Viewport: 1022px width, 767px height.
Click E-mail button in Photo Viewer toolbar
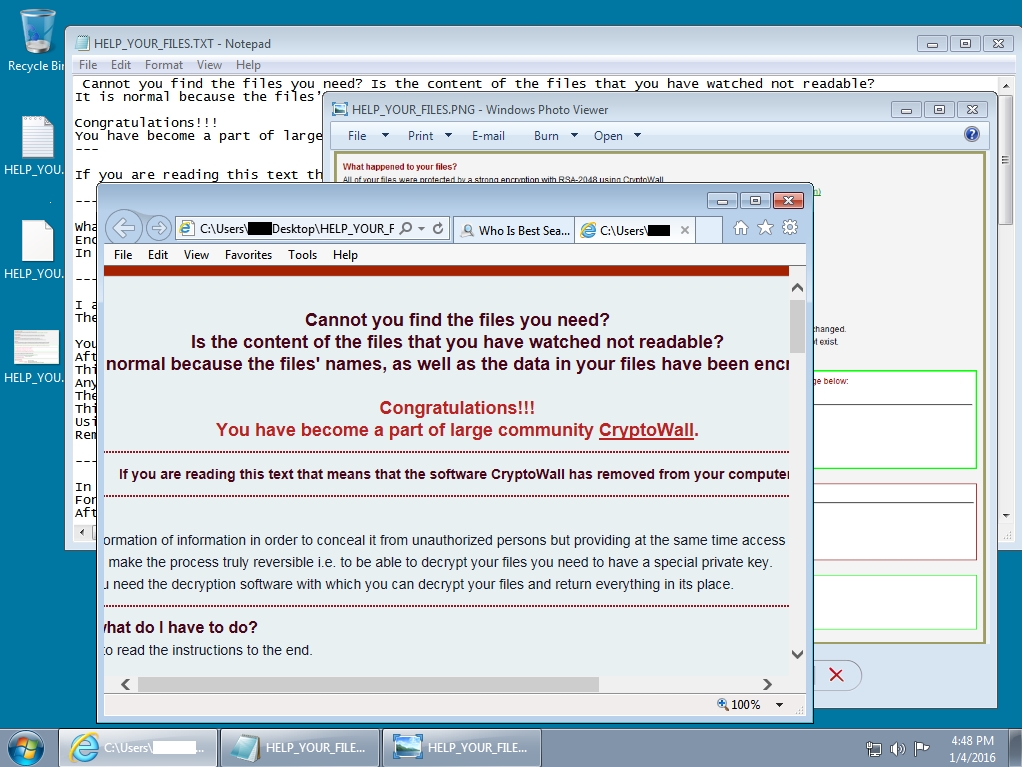click(488, 136)
